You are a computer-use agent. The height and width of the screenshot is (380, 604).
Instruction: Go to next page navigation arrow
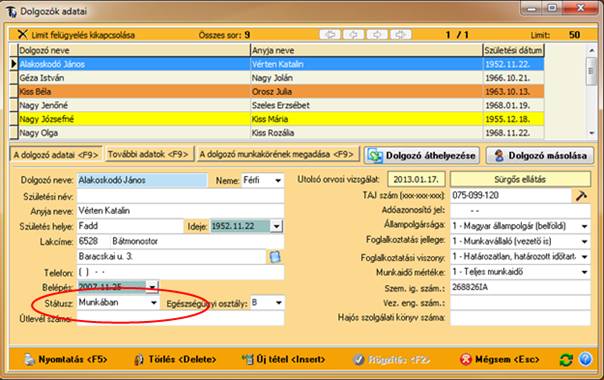pos(377,35)
